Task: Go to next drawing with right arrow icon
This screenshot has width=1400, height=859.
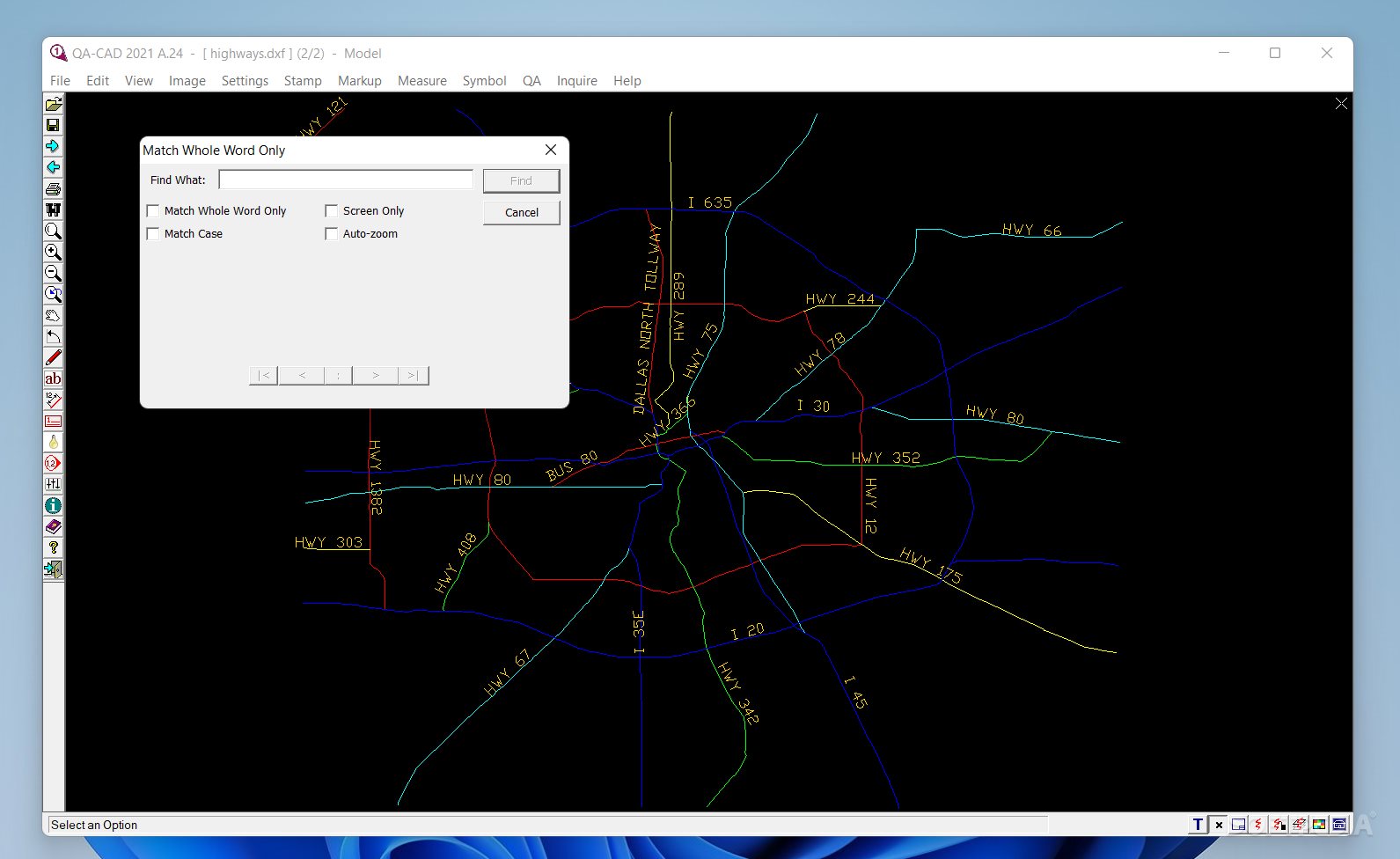Action: coord(53,146)
